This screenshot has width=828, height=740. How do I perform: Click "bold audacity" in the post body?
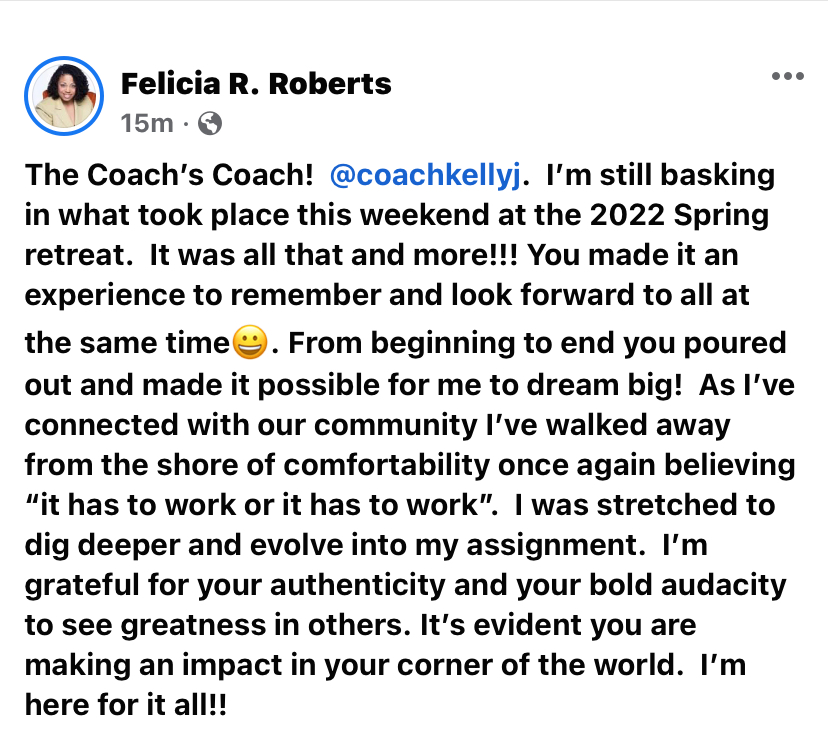click(x=688, y=585)
